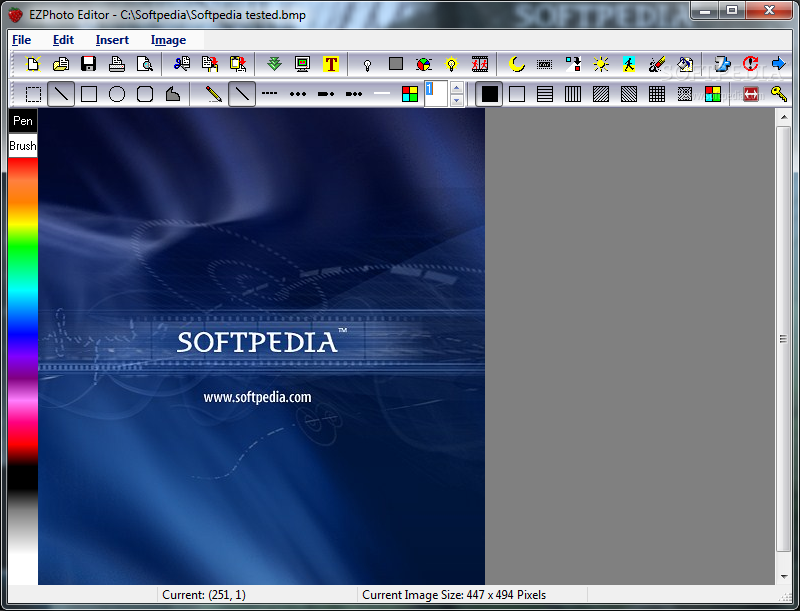Click the running figure icon
The height and width of the screenshot is (611, 800).
pyautogui.click(x=629, y=64)
